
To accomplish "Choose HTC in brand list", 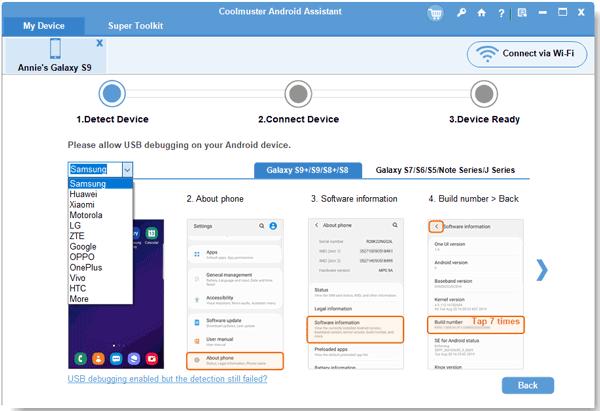I will (x=100, y=288).
